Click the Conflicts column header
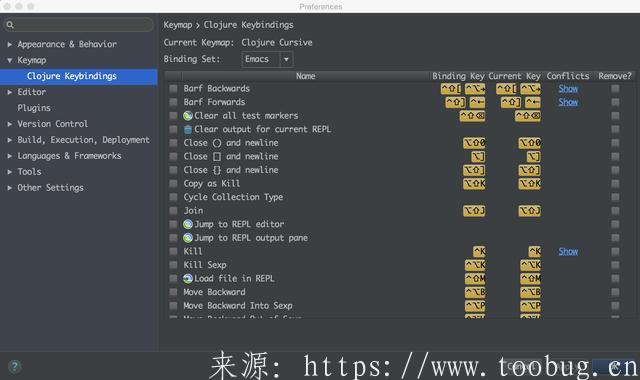This screenshot has width=640, height=380. pos(568,76)
